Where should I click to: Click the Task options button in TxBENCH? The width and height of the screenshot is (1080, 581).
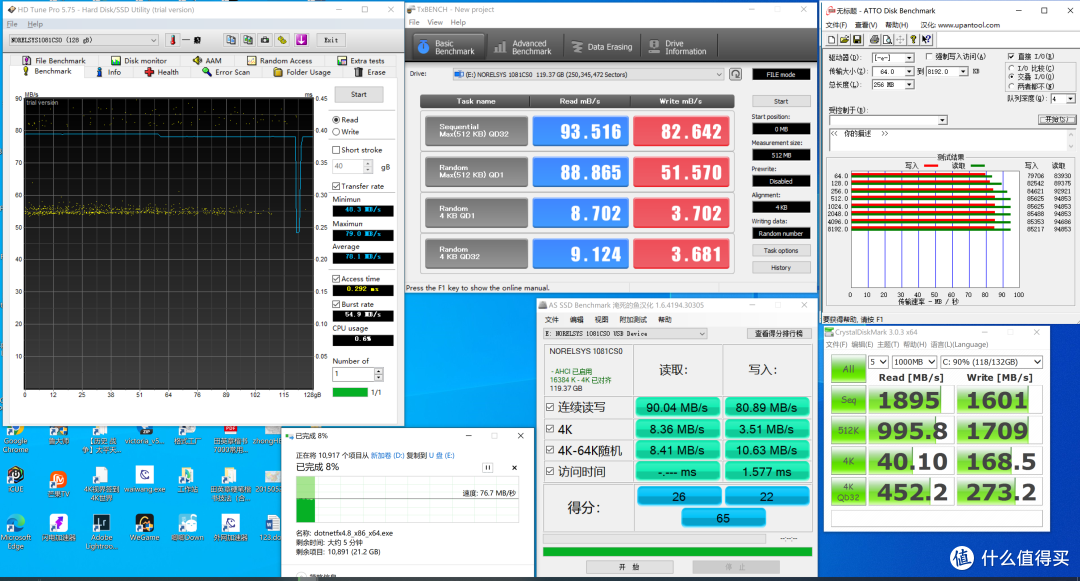tap(781, 251)
